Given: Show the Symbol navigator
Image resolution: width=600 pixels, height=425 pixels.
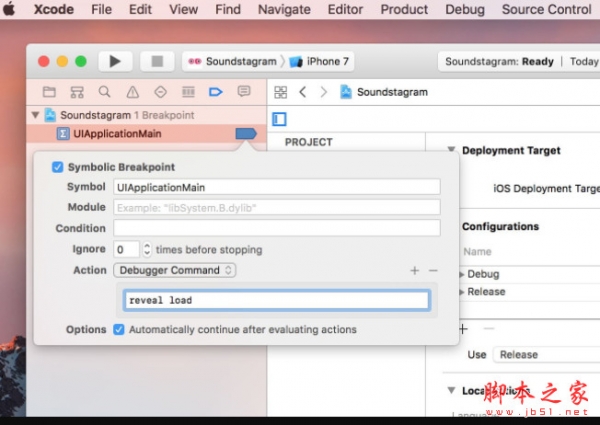Looking at the screenshot, I should tap(77, 92).
